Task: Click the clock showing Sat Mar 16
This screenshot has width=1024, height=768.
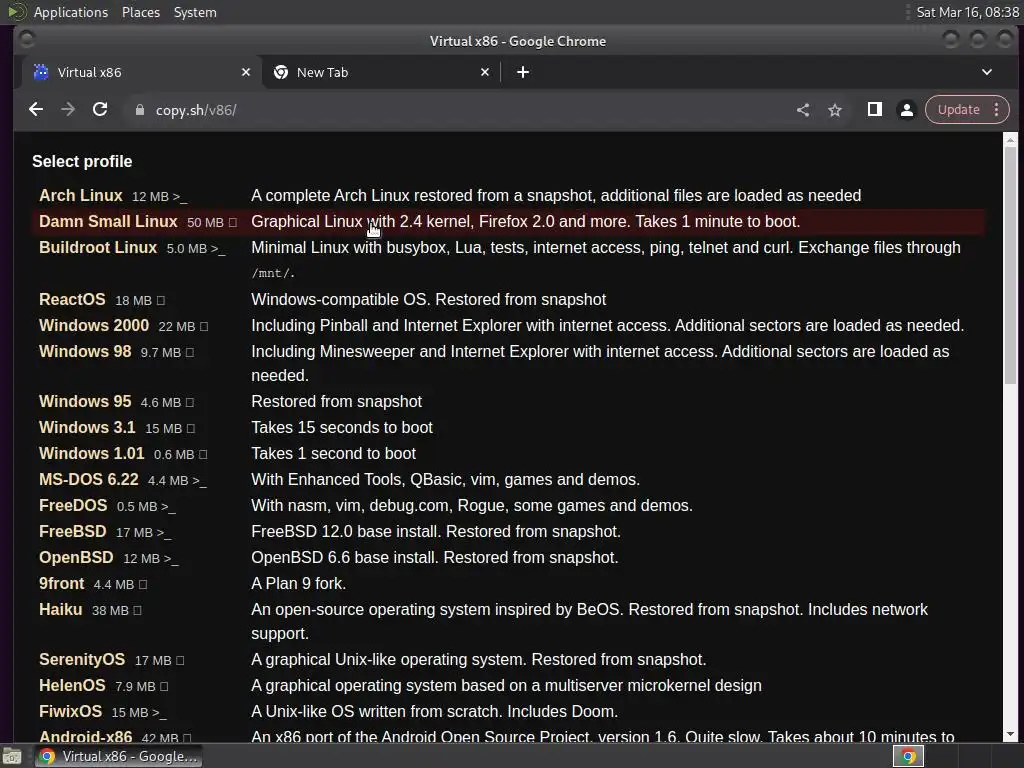Action: (x=967, y=12)
